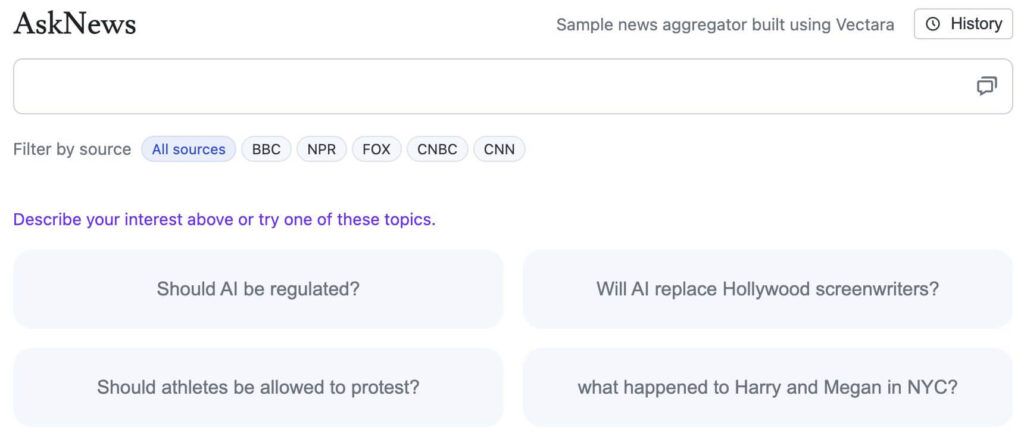Click the clock icon in the History button
Viewport: 1024px width, 436px height.
click(x=933, y=24)
